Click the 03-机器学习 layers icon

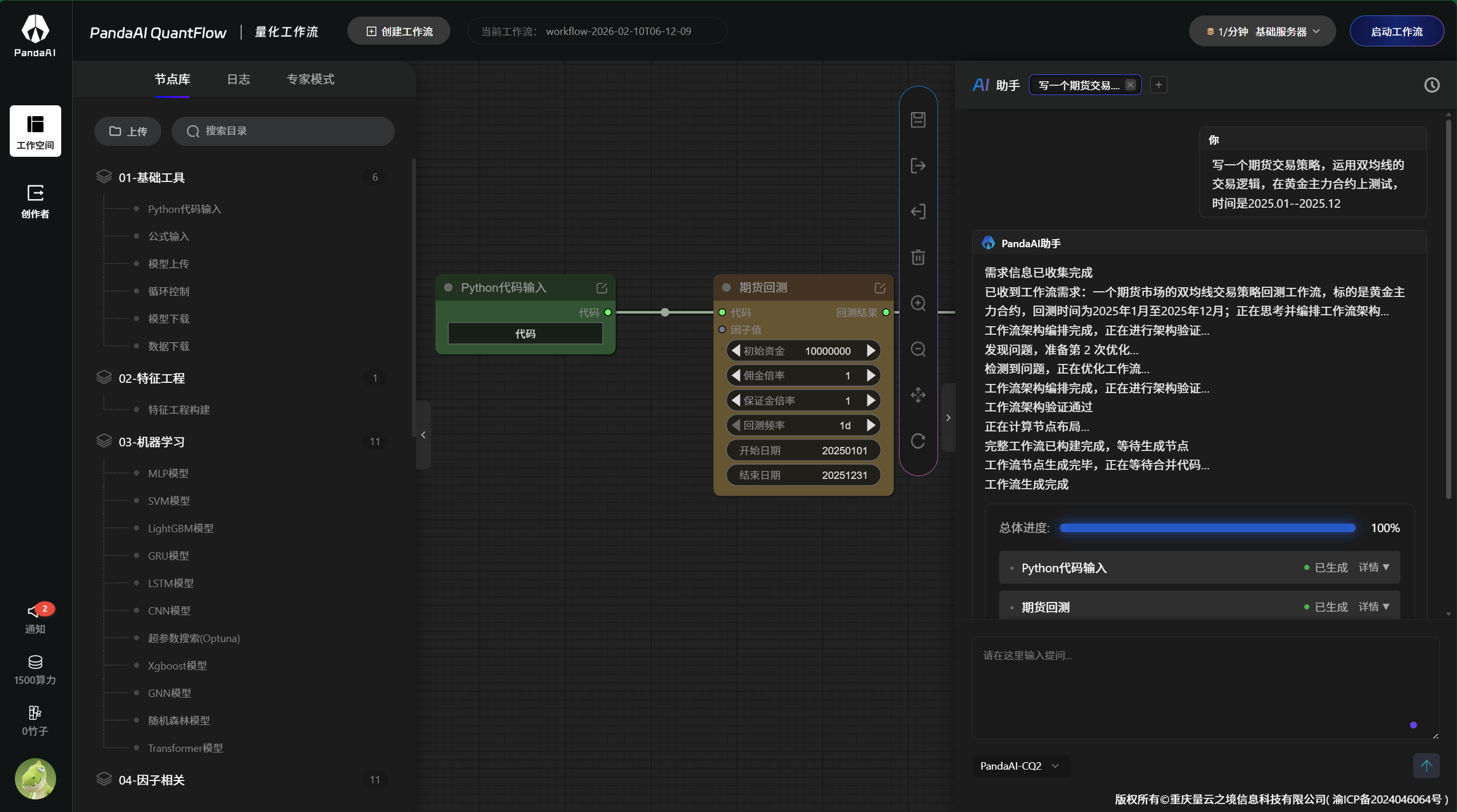[104, 441]
